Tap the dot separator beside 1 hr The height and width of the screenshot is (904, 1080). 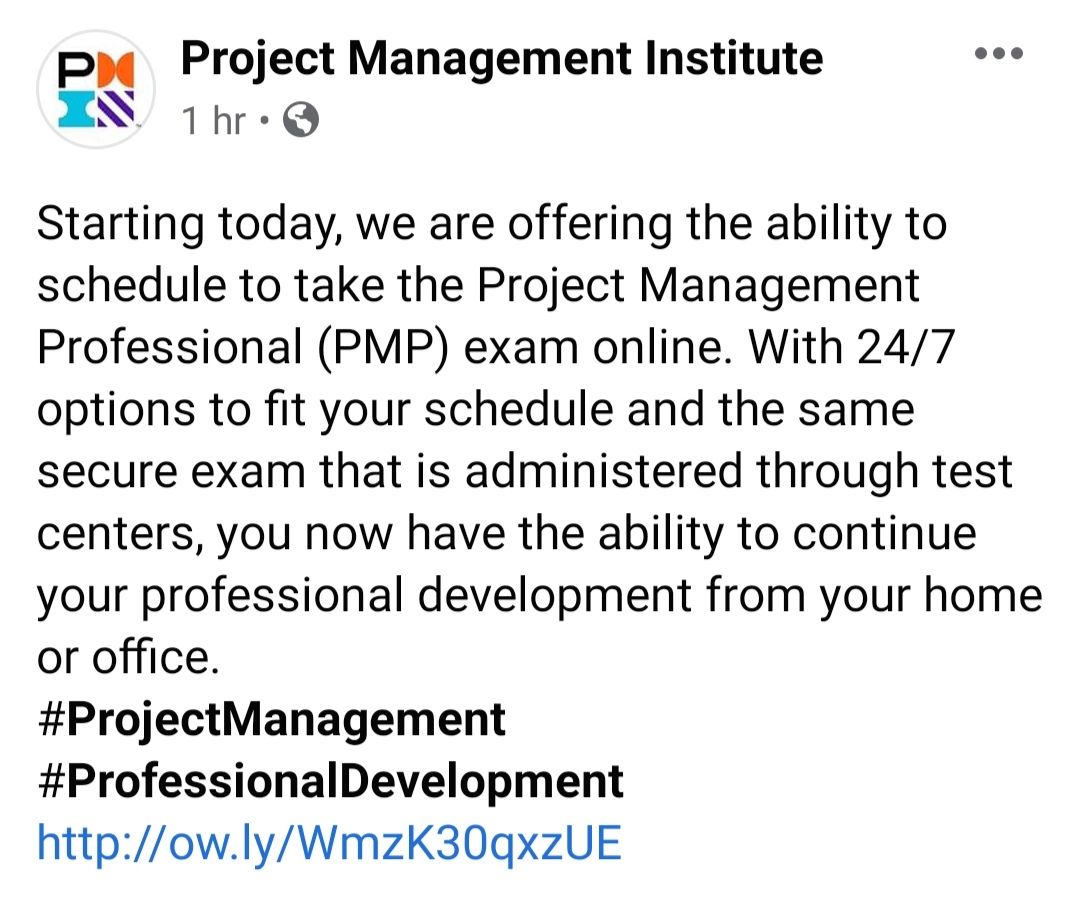264,121
